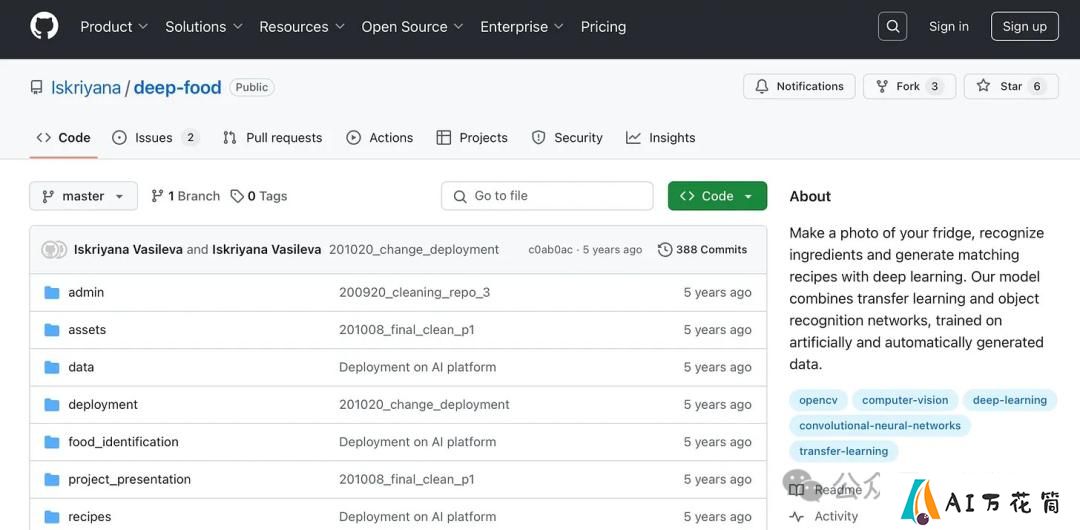
Task: Click the Star icon
Action: pos(984,86)
